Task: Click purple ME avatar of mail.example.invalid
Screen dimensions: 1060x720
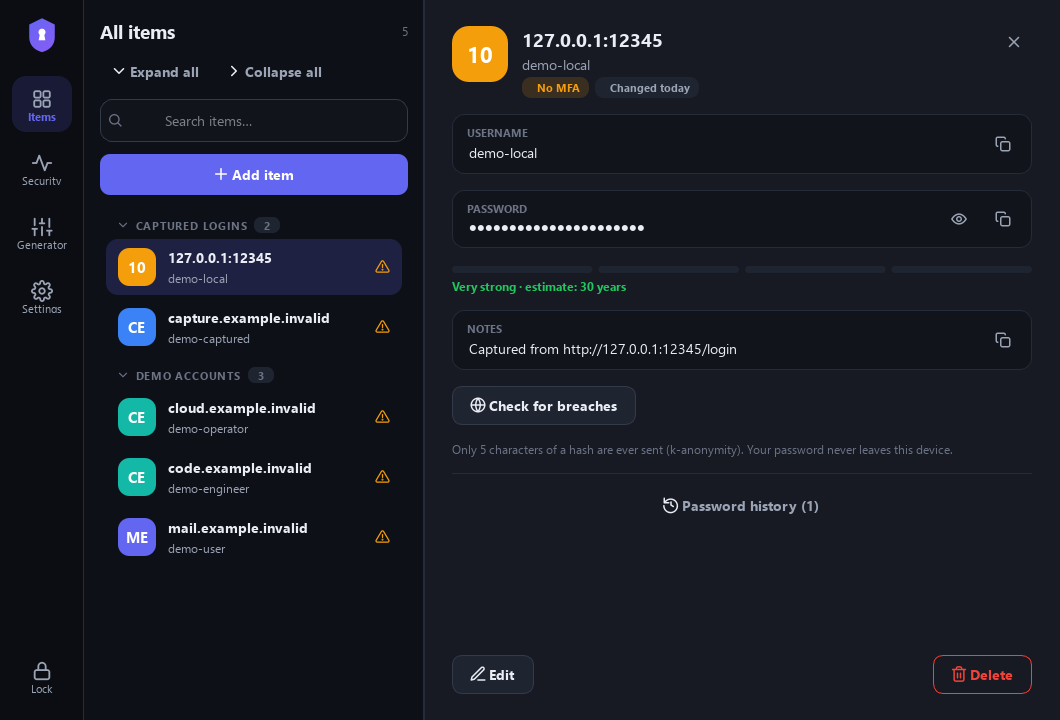Action: pyautogui.click(x=137, y=537)
